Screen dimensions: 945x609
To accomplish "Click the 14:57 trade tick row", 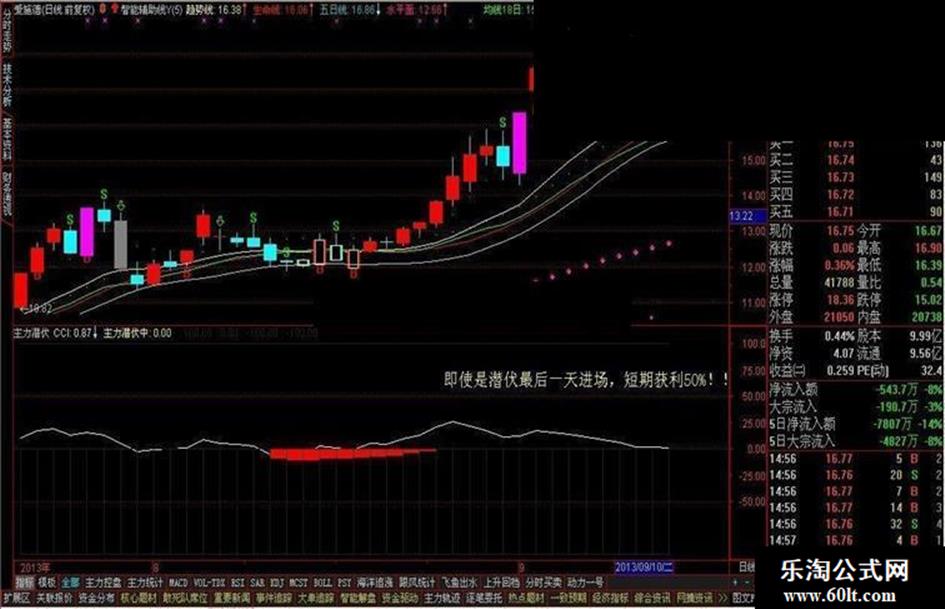I will coord(856,540).
